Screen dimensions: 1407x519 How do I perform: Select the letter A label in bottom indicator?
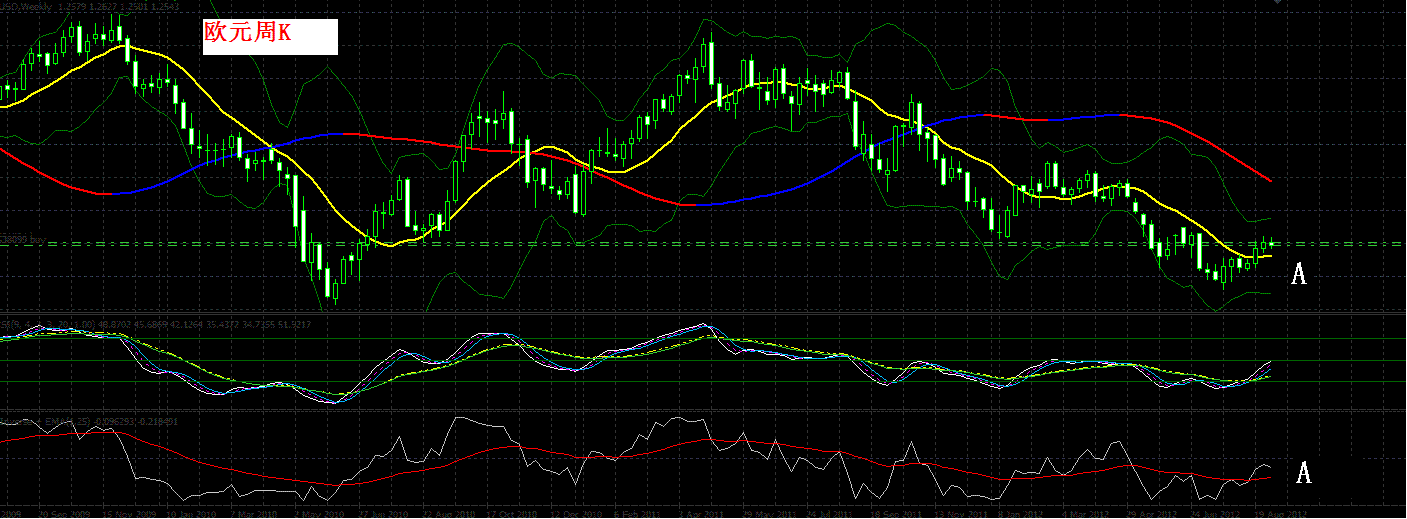pyautogui.click(x=1302, y=473)
